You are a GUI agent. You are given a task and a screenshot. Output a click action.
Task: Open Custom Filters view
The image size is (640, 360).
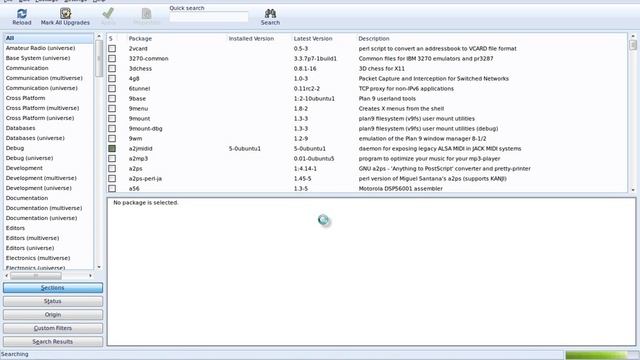(x=53, y=328)
